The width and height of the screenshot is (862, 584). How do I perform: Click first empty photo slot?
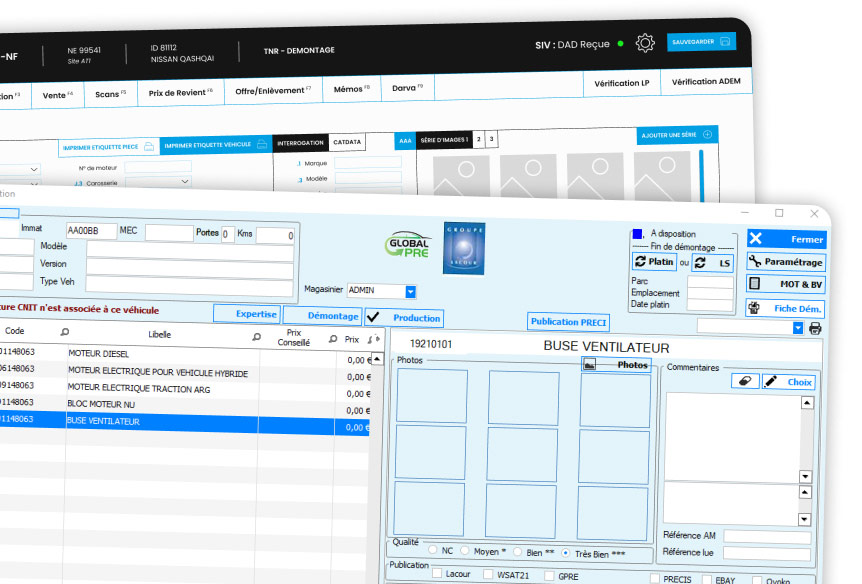click(432, 396)
